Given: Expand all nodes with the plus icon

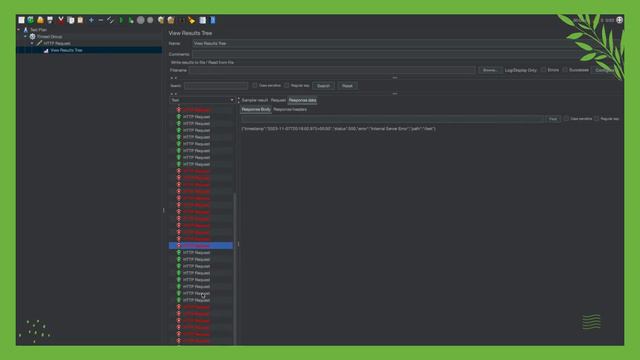Looking at the screenshot, I should pos(91,20).
